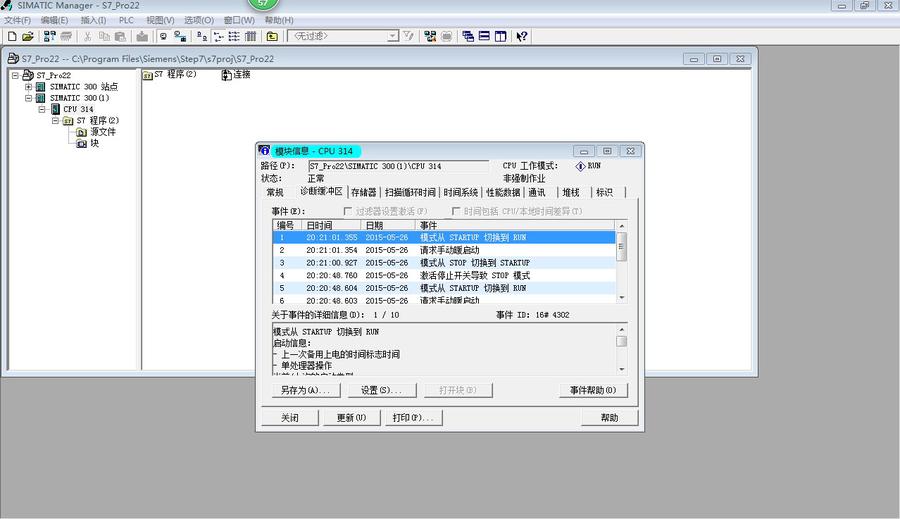Click the Open project folder icon
The height and width of the screenshot is (519, 900).
28,36
